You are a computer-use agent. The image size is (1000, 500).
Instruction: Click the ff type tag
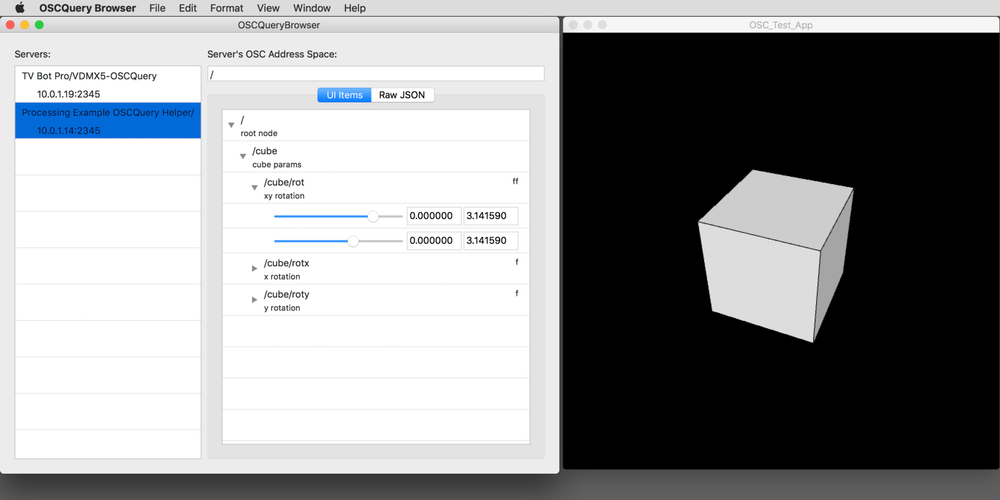(x=515, y=182)
